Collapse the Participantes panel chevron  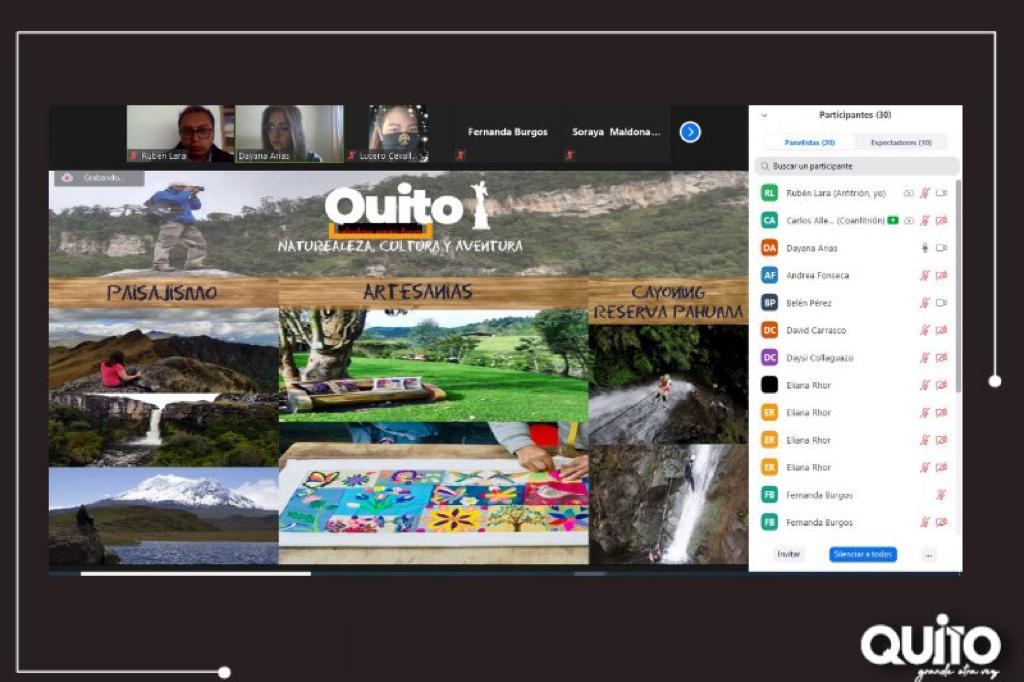point(765,116)
